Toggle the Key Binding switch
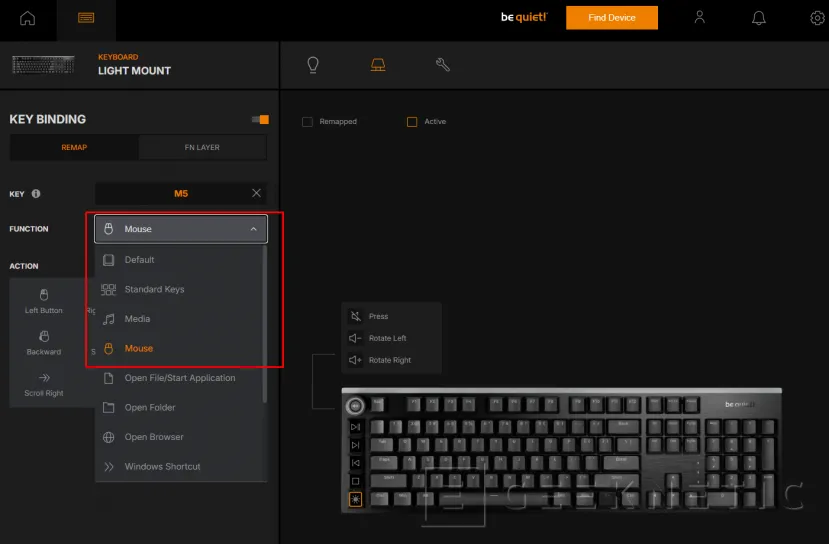Image resolution: width=829 pixels, height=544 pixels. click(x=260, y=120)
